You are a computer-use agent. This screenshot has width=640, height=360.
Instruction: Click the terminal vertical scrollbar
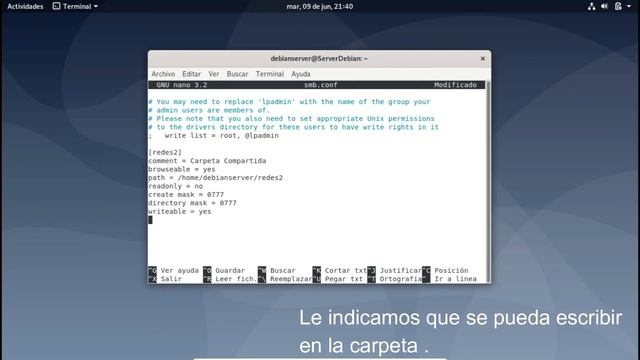(x=488, y=182)
